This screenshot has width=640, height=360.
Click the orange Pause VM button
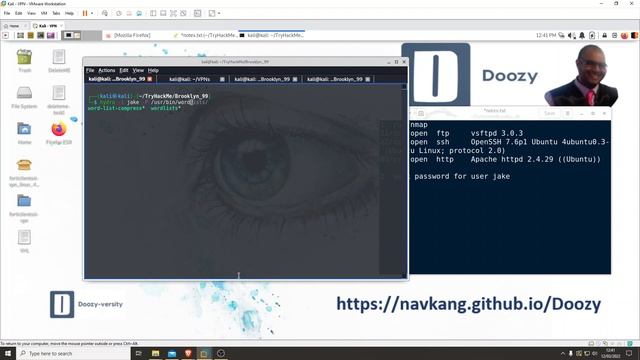tap(85, 13)
